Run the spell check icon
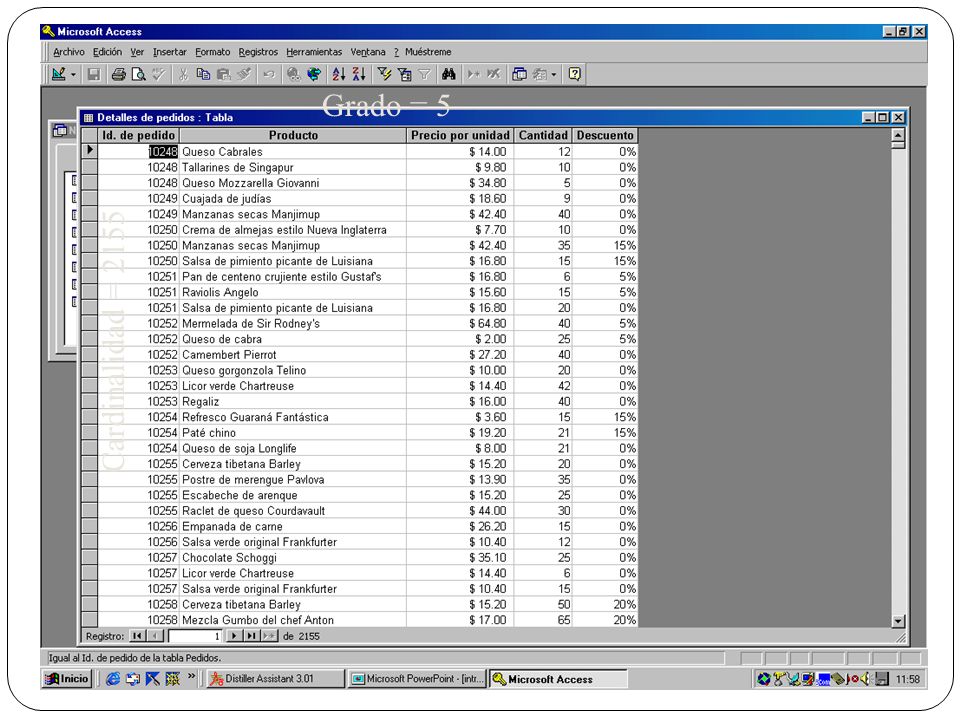 pos(159,75)
